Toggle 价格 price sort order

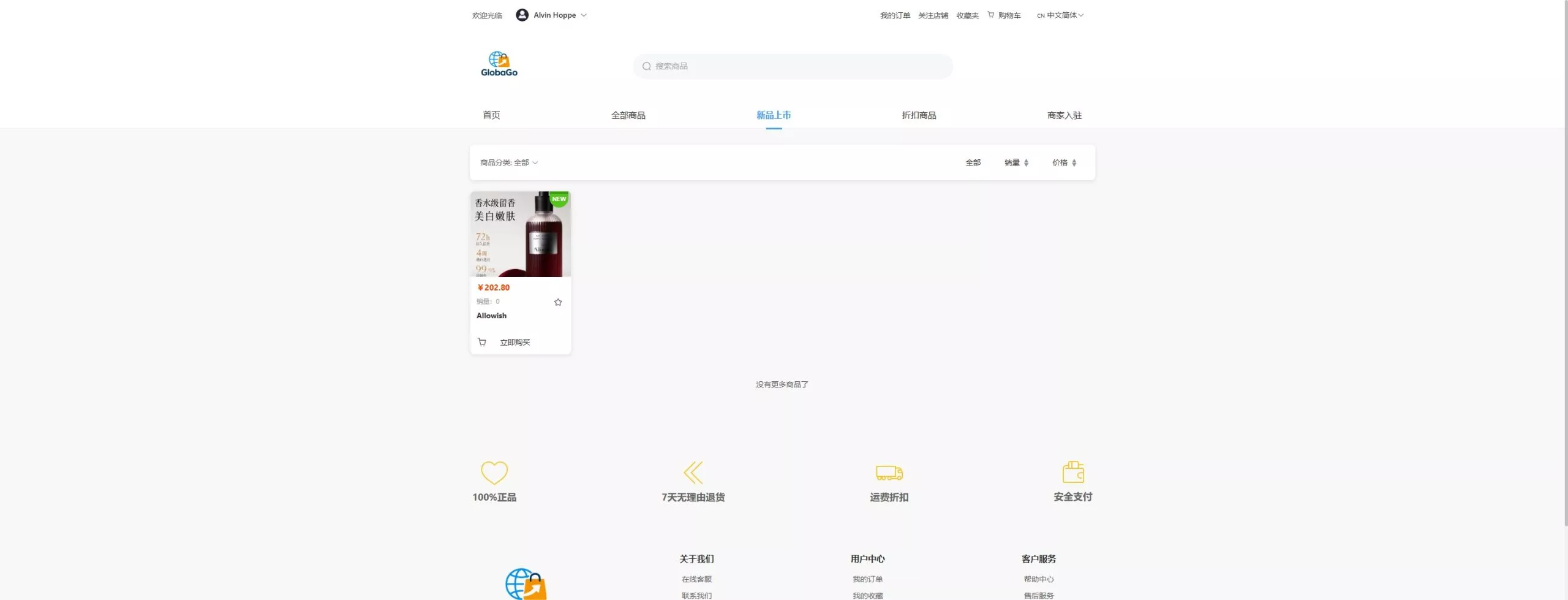pos(1064,163)
